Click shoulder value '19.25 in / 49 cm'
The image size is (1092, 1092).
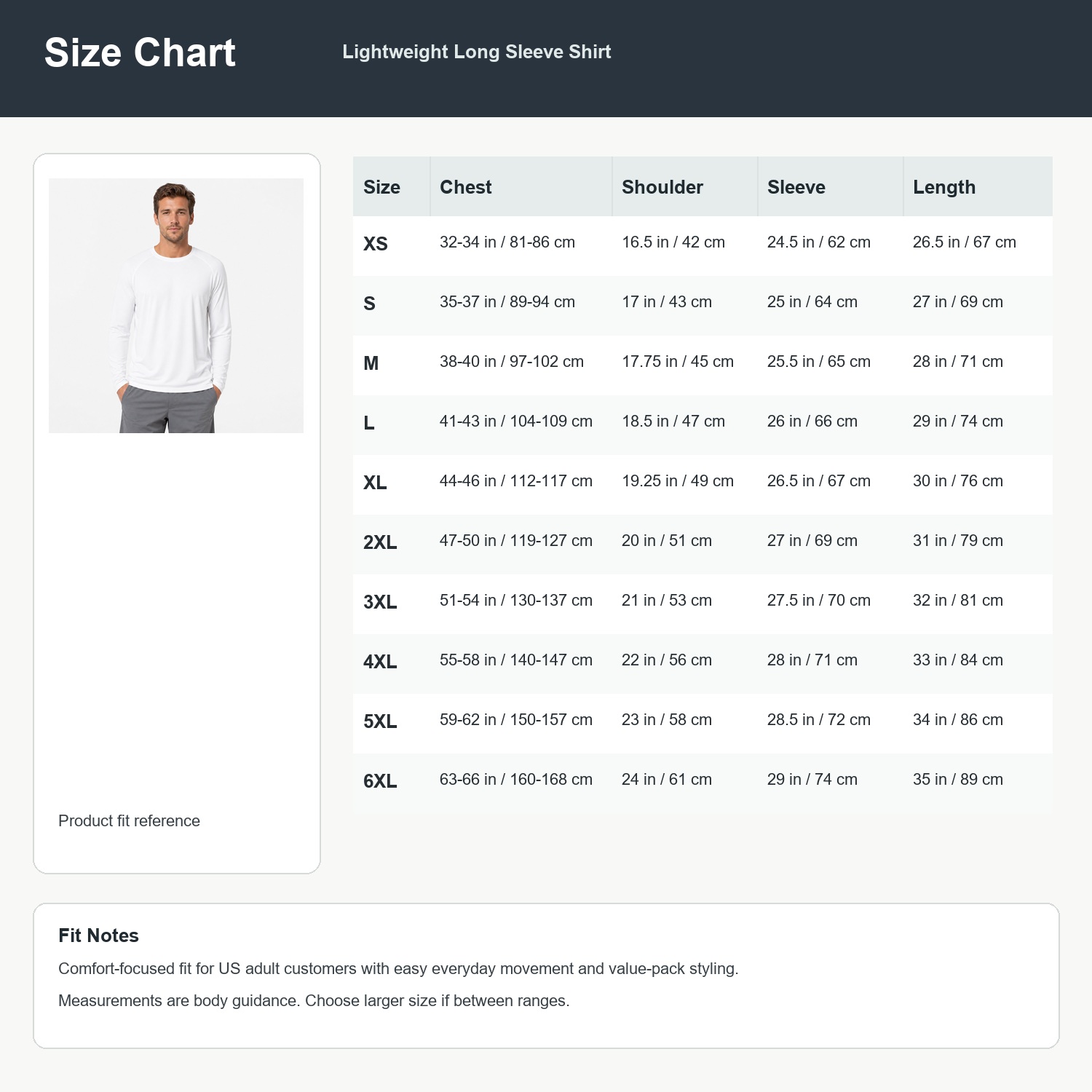click(678, 481)
